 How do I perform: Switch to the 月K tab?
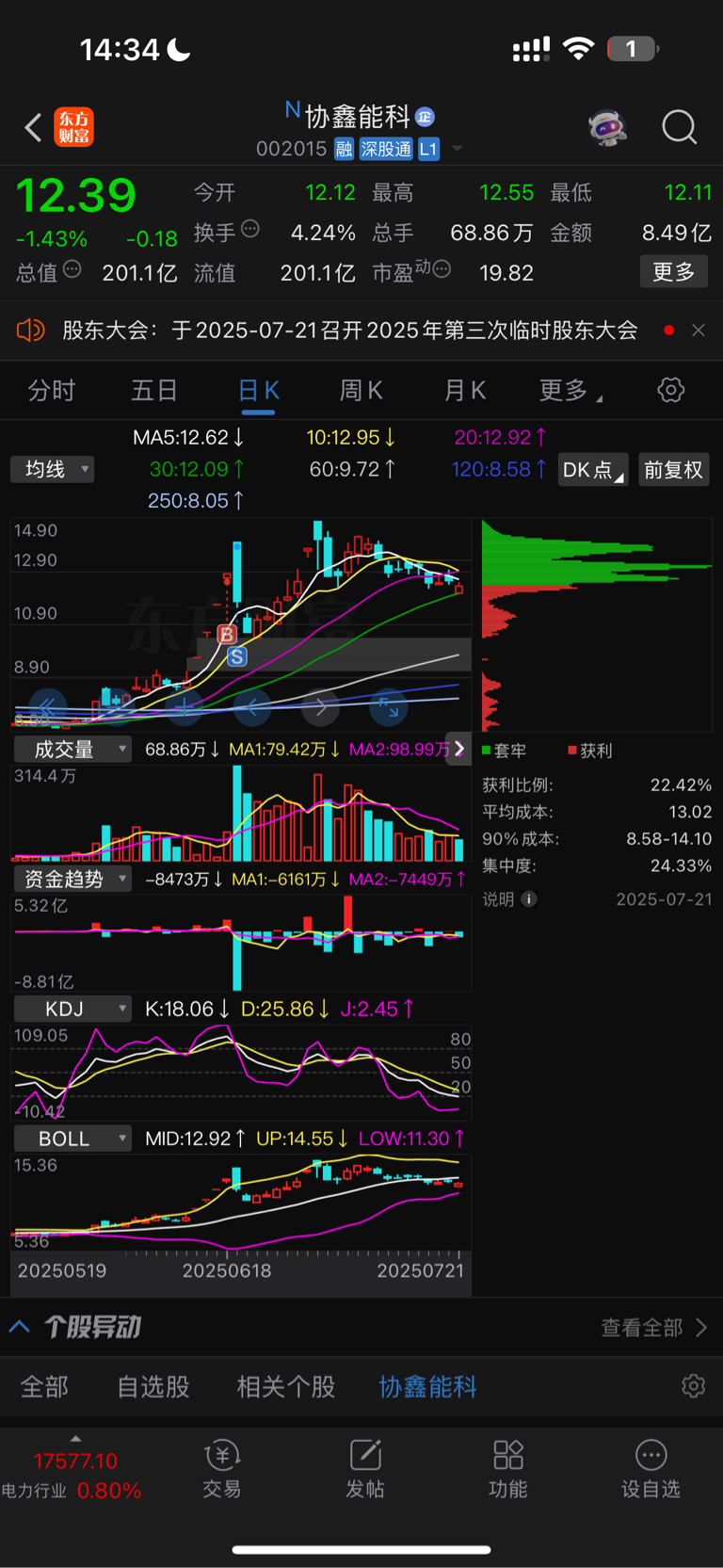pyautogui.click(x=465, y=391)
